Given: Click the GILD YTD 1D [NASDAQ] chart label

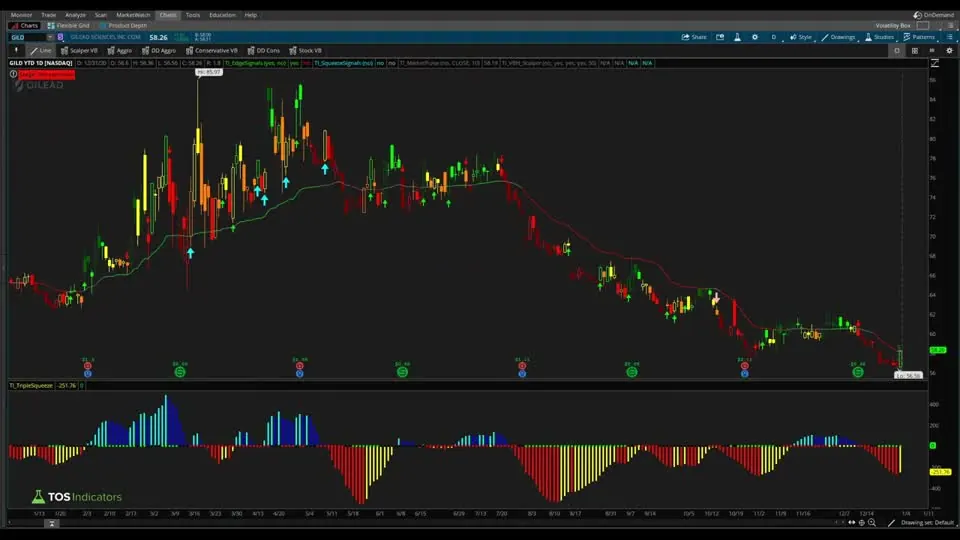Looking at the screenshot, I should click(40, 63).
